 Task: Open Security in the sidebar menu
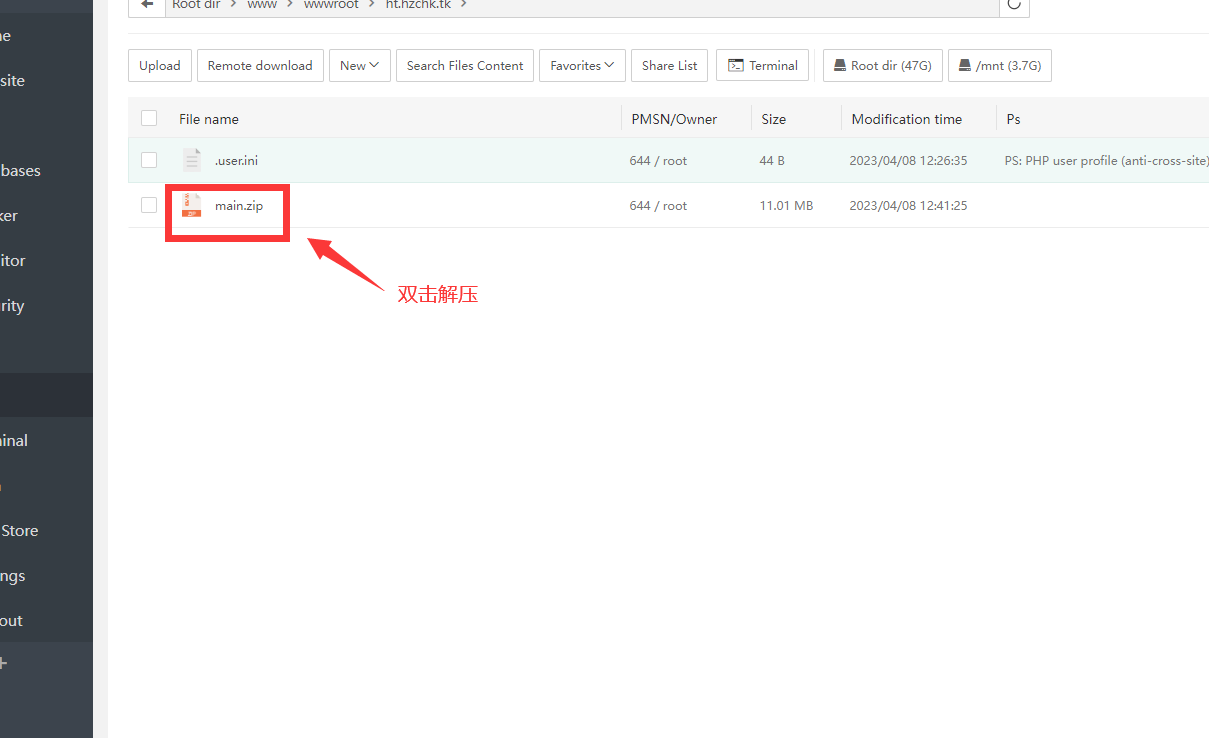(12, 306)
